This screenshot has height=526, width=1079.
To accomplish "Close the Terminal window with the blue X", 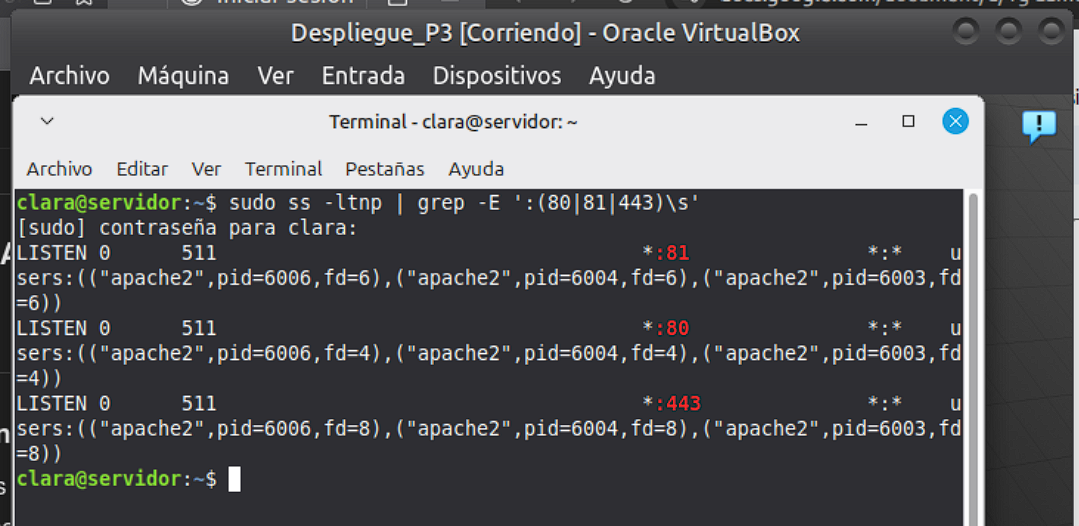I will tap(955, 122).
